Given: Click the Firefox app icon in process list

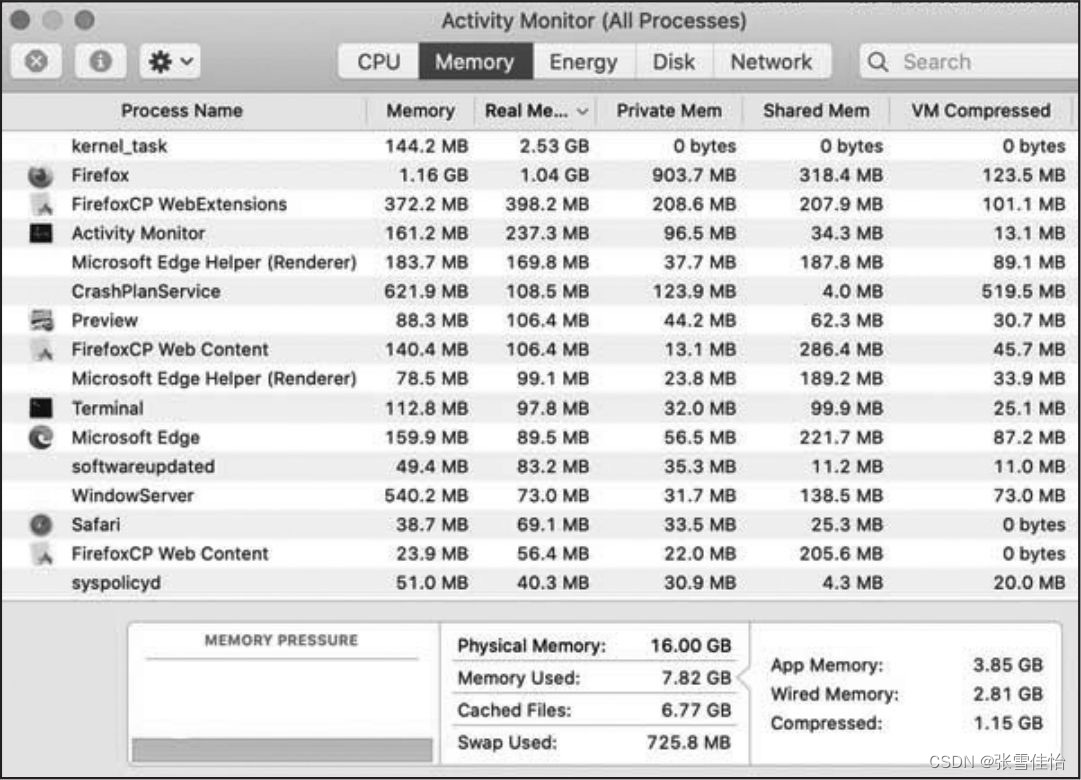Looking at the screenshot, I should click(x=41, y=176).
